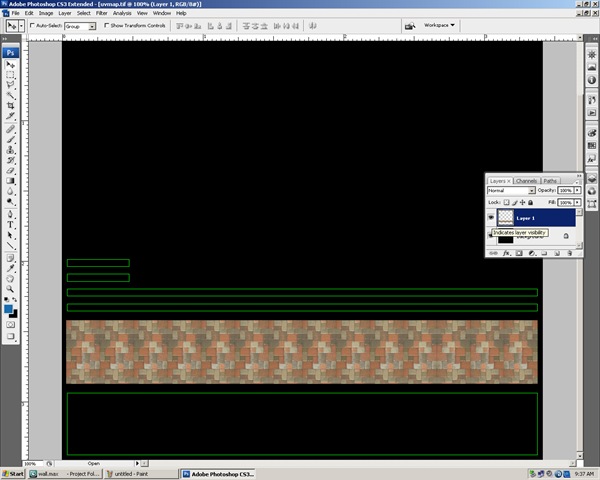Select the Blur tool

pos(10,191)
